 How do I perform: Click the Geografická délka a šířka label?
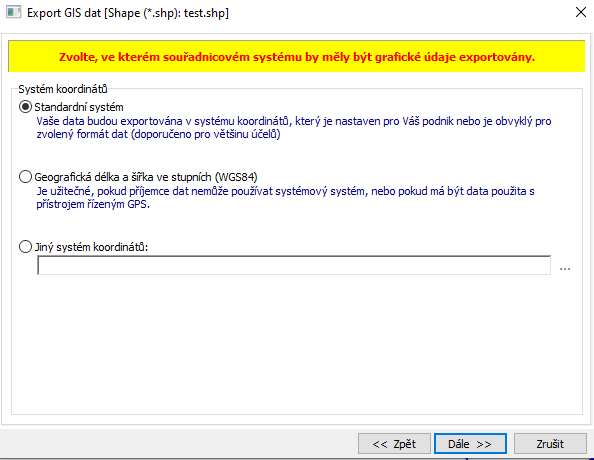pos(146,177)
